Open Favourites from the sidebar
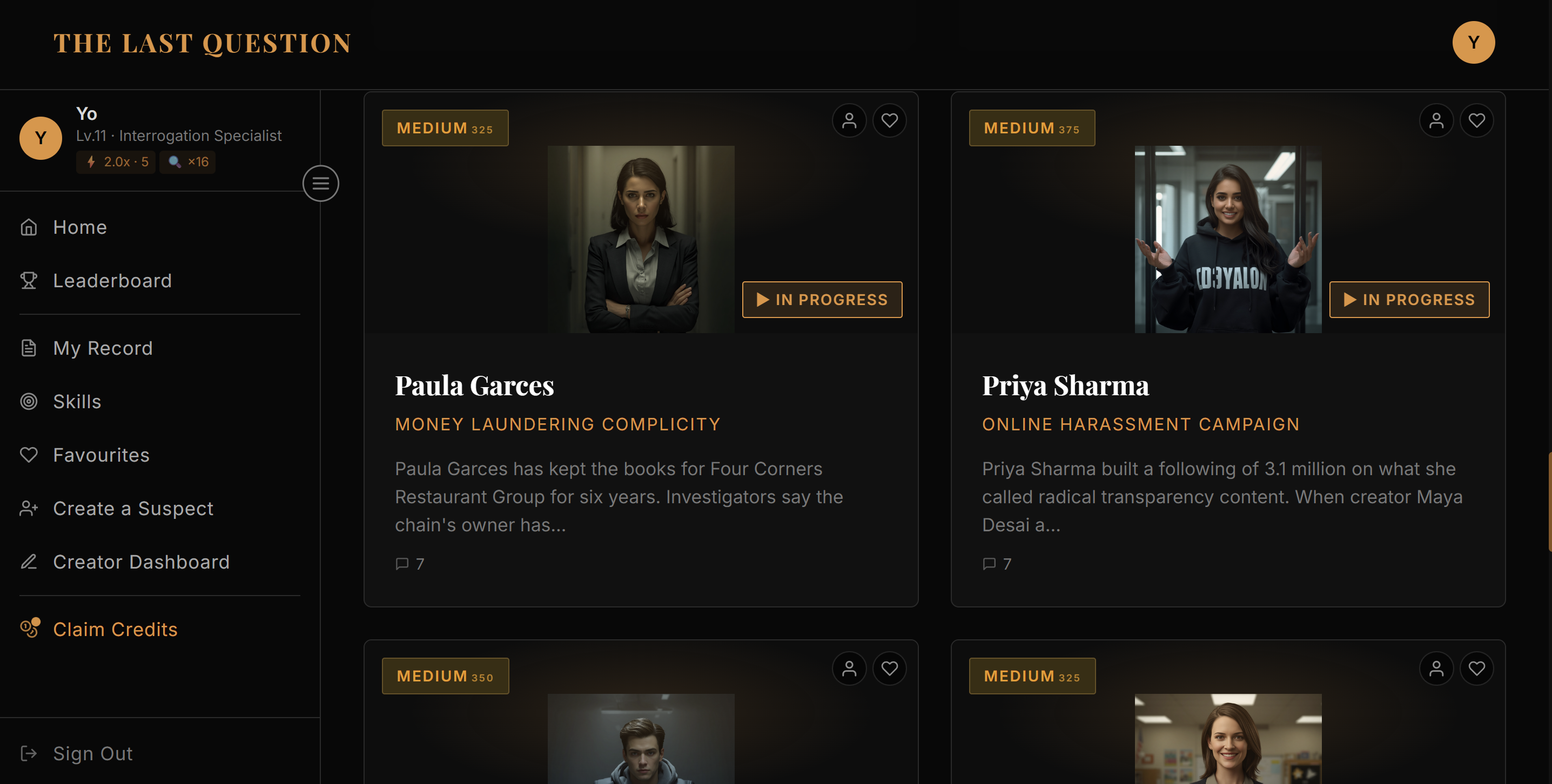 [101, 455]
